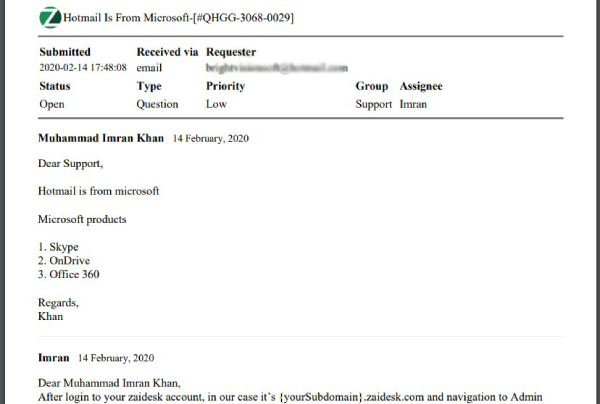The height and width of the screenshot is (404, 600).
Task: Click the 'email' received-via value
Action: click(149, 68)
